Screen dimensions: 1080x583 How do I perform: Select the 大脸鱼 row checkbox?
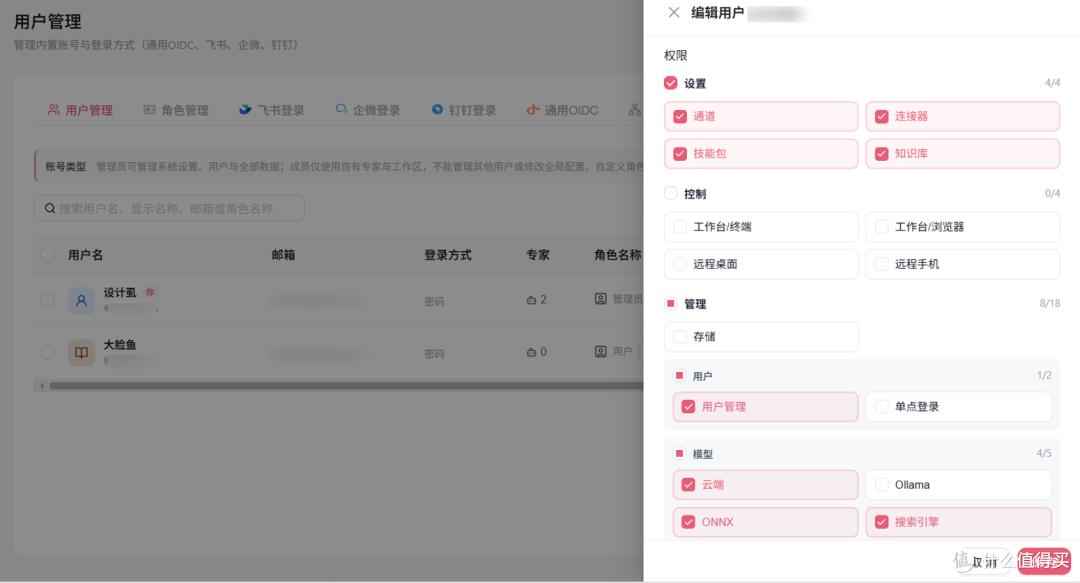[48, 353]
